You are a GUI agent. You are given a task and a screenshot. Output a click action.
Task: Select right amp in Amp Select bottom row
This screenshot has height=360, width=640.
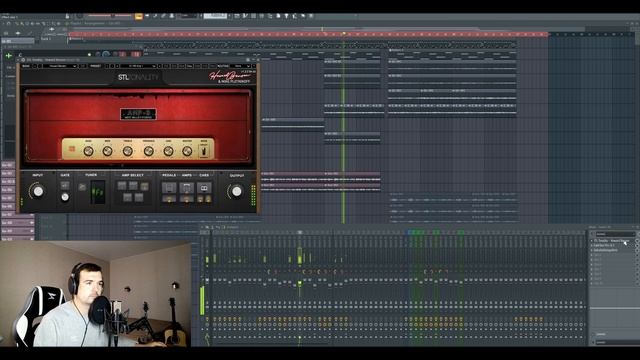click(139, 198)
